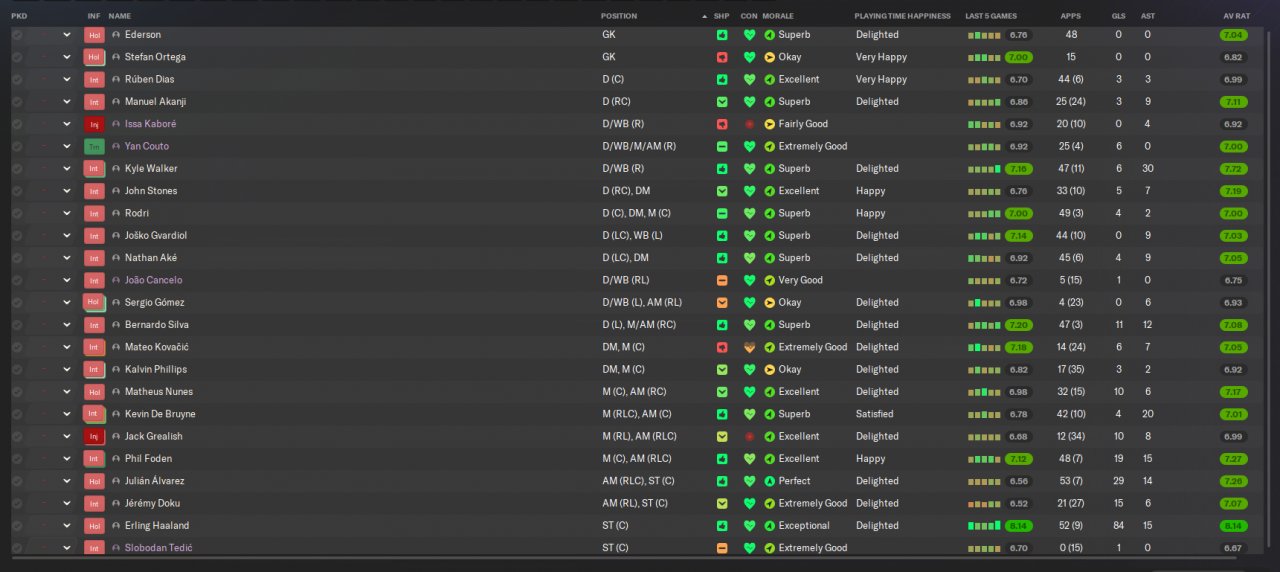Tick the picked checkbox for Bernardo Silva

pos(17,325)
